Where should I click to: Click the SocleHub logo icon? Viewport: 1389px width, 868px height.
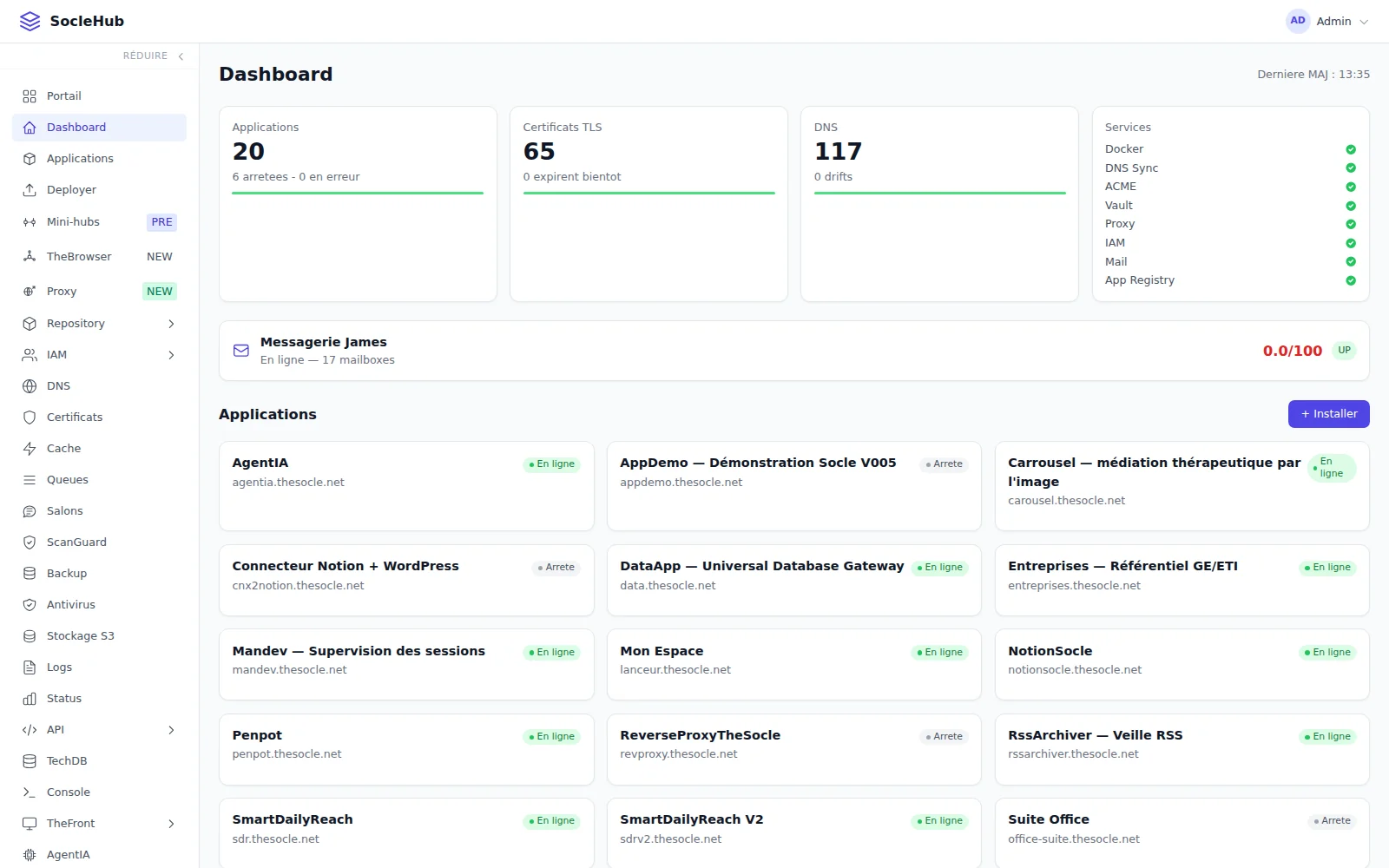[30, 21]
